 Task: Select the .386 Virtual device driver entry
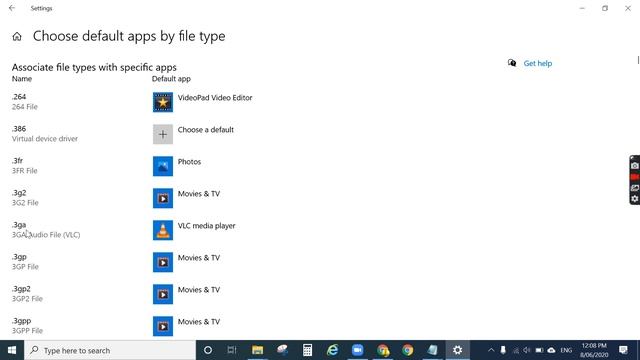click(x=45, y=134)
